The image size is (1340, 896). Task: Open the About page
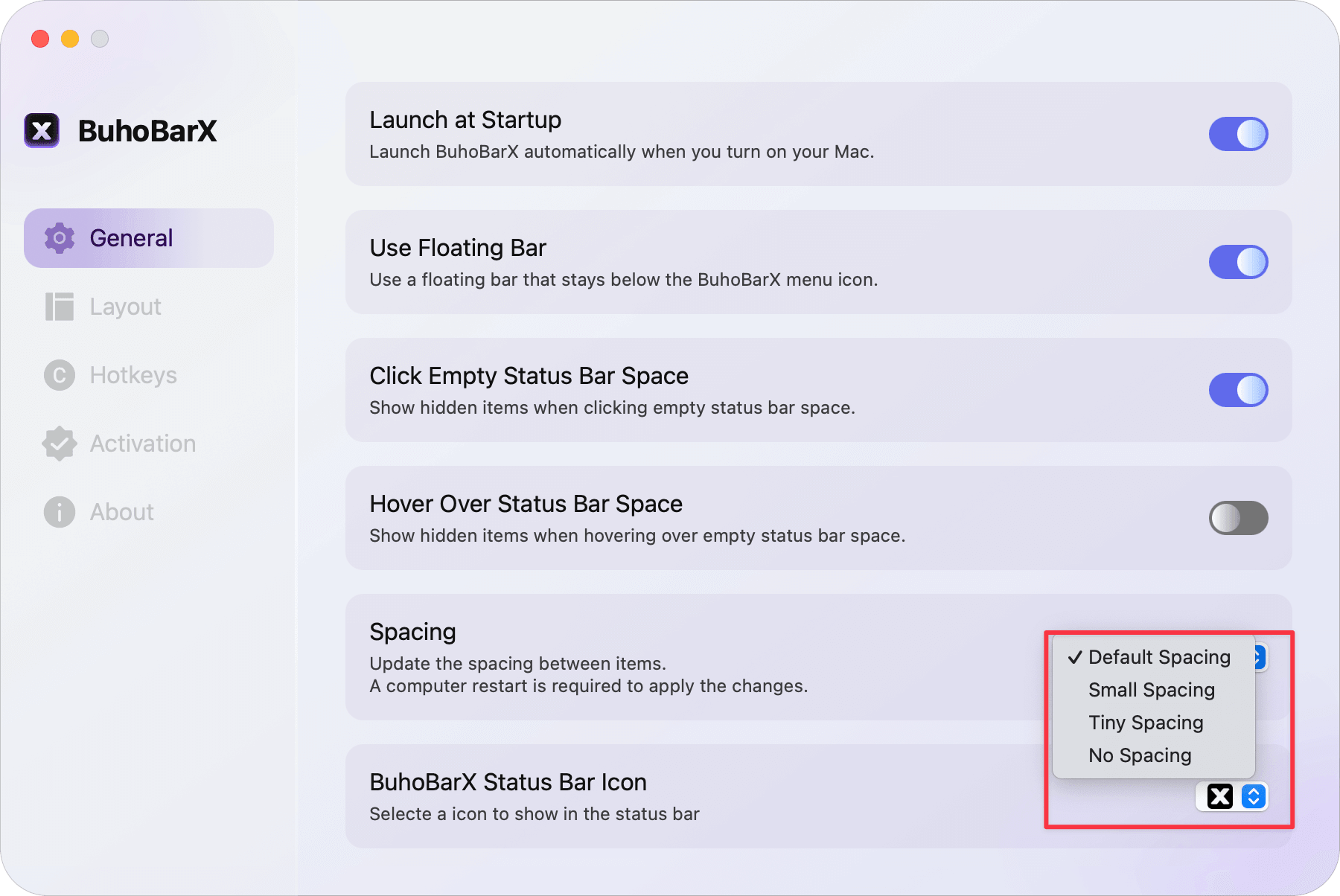click(x=121, y=511)
